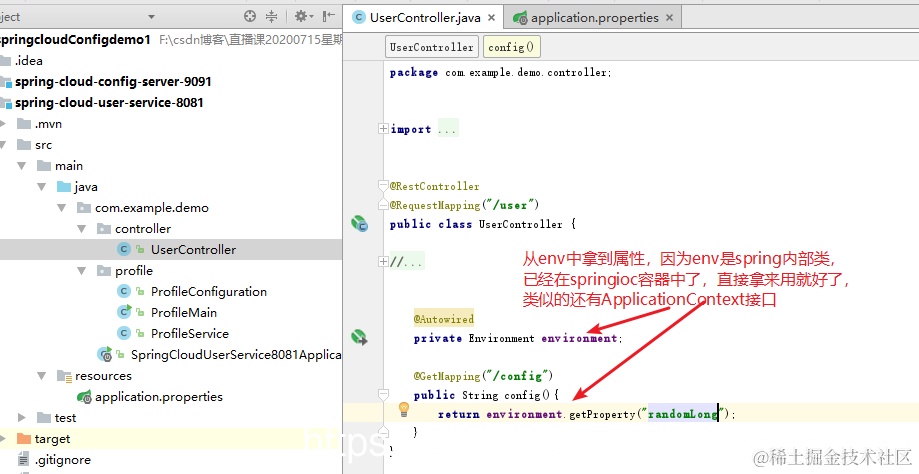Click the yellow intention light bulb

click(x=404, y=409)
